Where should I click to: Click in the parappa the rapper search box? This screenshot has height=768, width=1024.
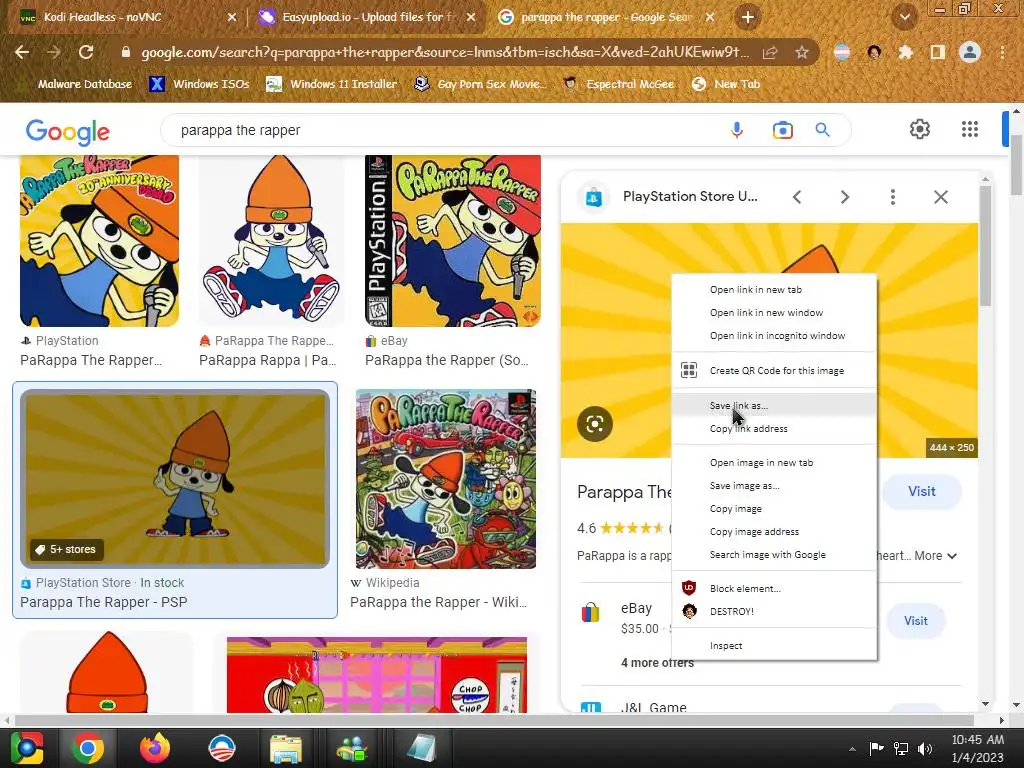point(444,130)
